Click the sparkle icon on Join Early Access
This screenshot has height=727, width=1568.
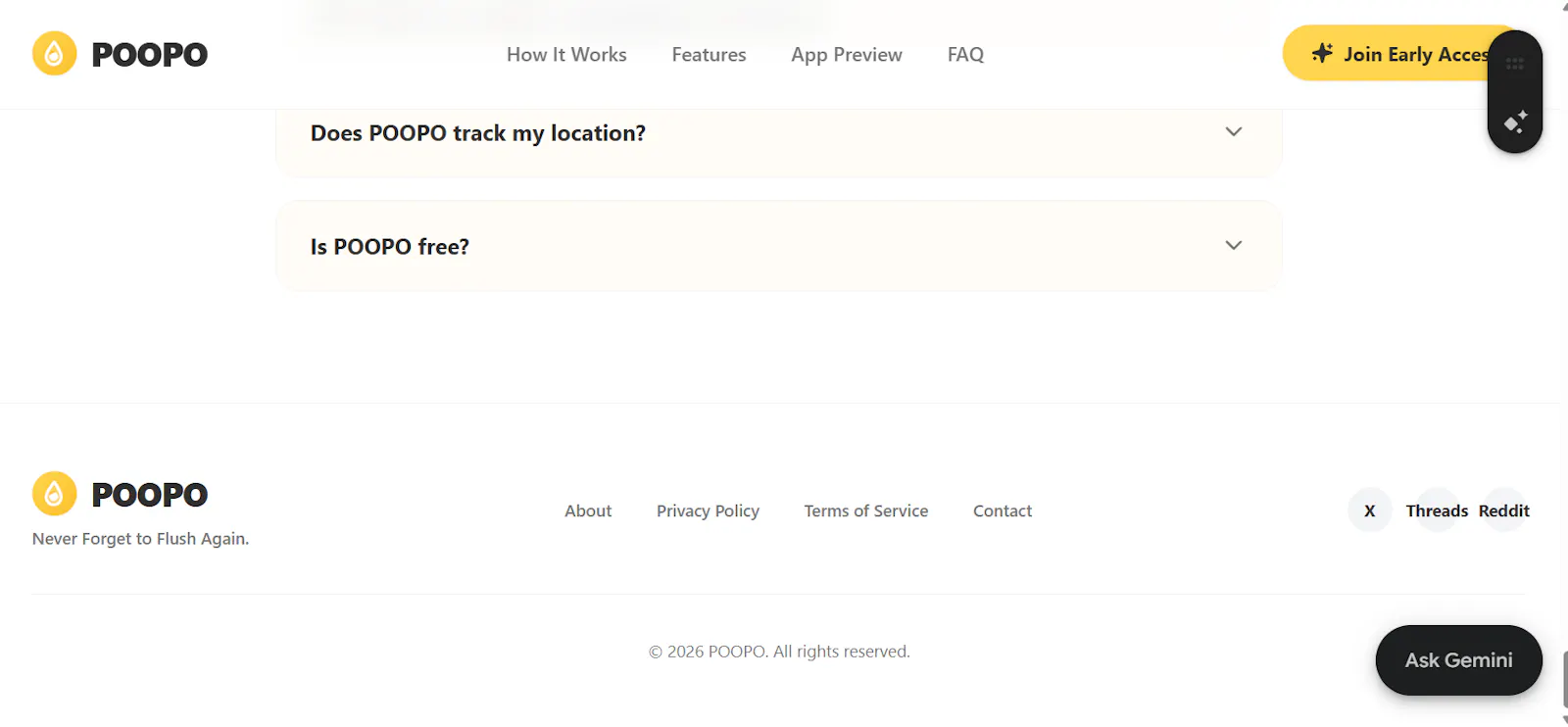[x=1322, y=53]
